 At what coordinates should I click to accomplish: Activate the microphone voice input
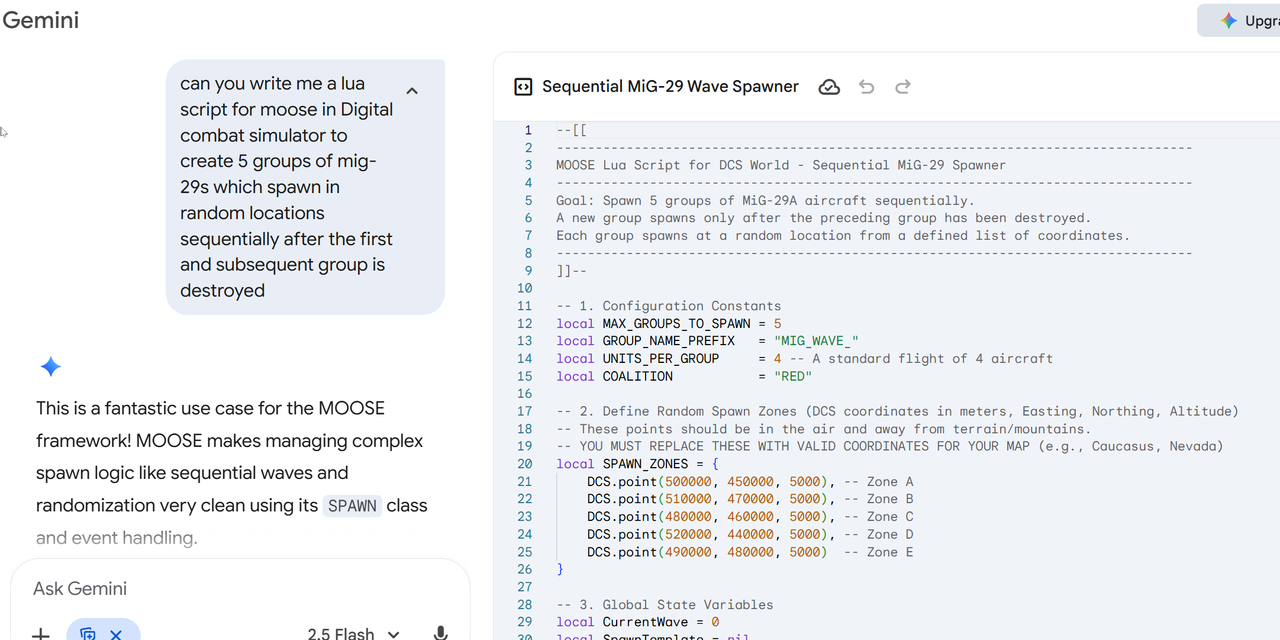pos(440,634)
